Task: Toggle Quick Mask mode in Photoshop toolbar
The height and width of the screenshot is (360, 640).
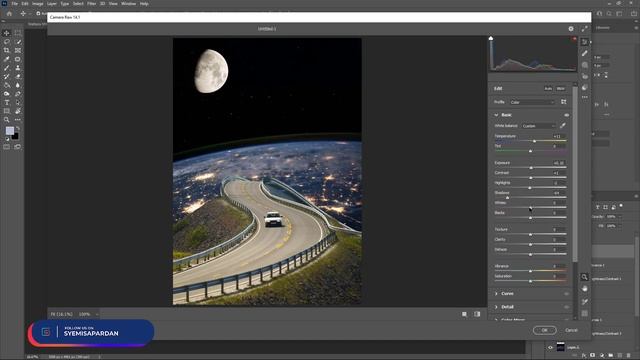Action: pos(7,147)
